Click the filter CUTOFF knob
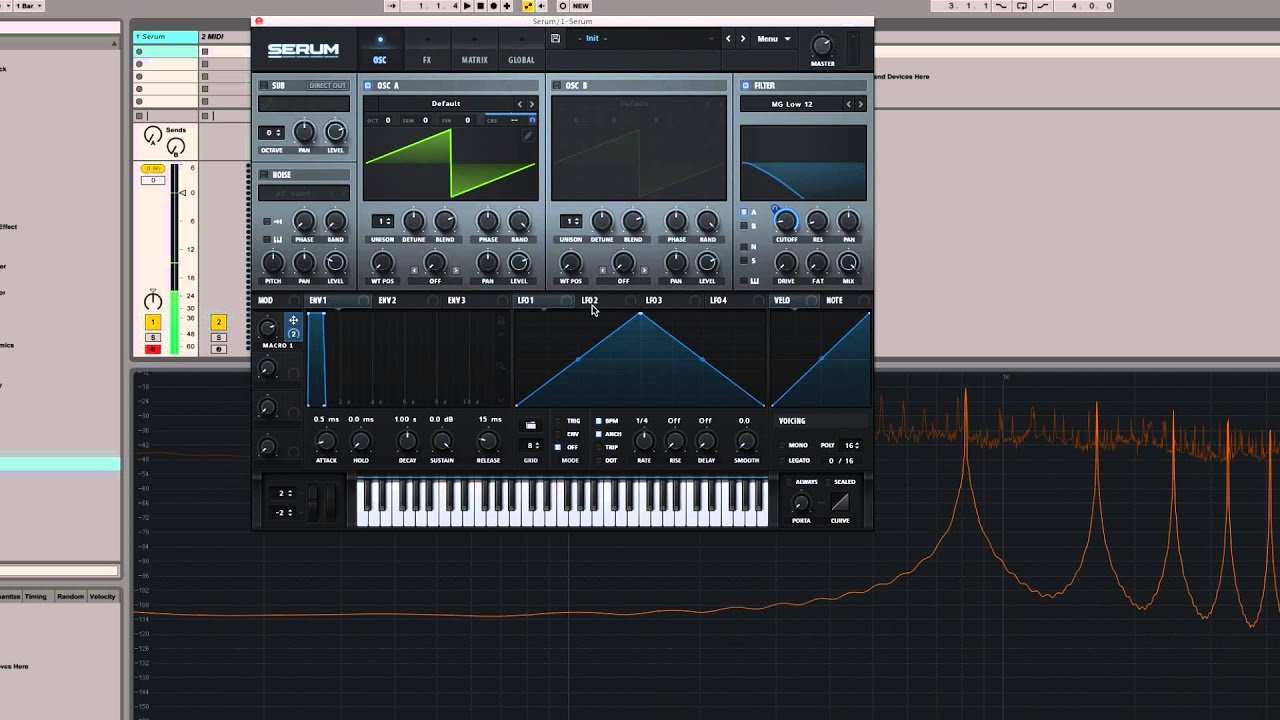This screenshot has height=720, width=1280. point(786,221)
